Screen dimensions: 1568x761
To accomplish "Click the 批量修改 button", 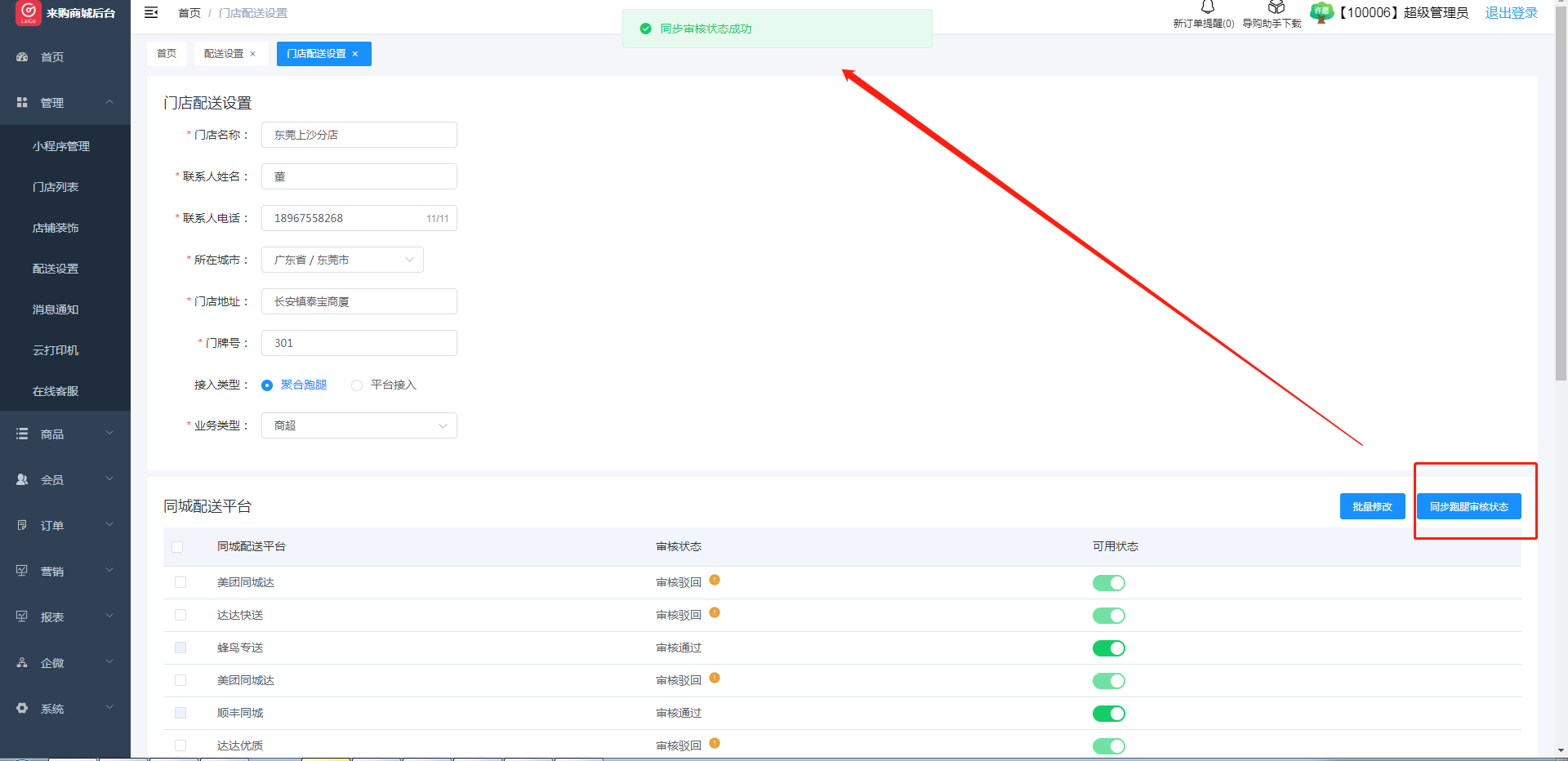I will 1372,506.
